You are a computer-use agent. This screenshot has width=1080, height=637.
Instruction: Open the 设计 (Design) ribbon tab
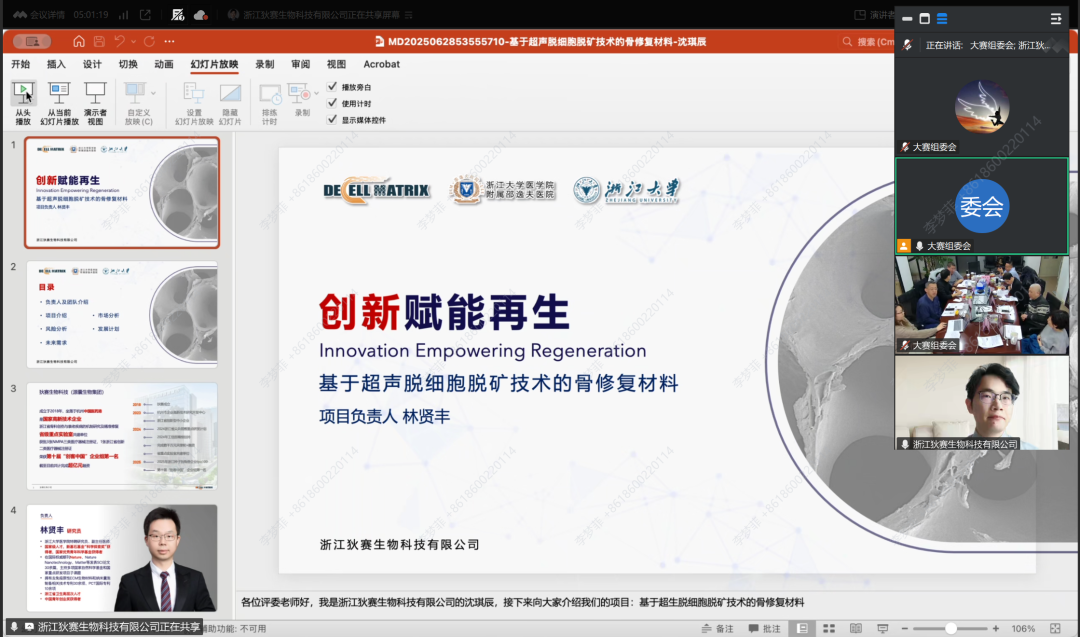click(92, 64)
